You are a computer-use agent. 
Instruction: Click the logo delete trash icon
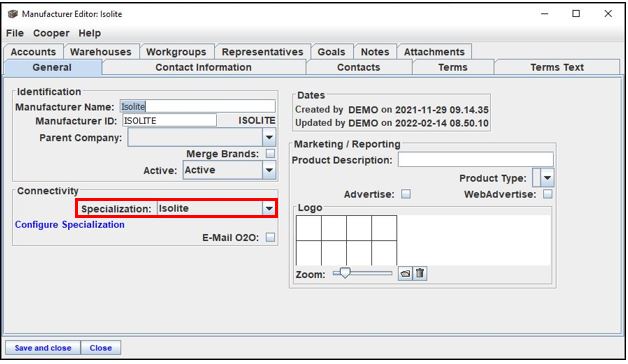coord(420,274)
